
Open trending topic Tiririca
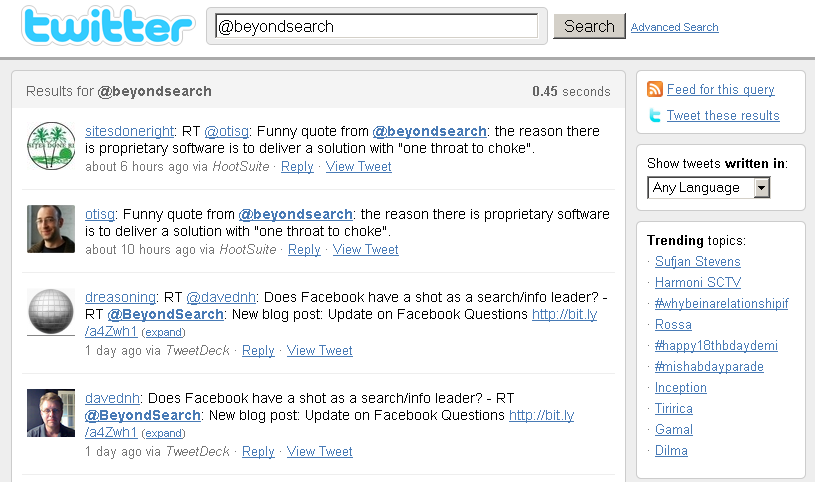674,408
